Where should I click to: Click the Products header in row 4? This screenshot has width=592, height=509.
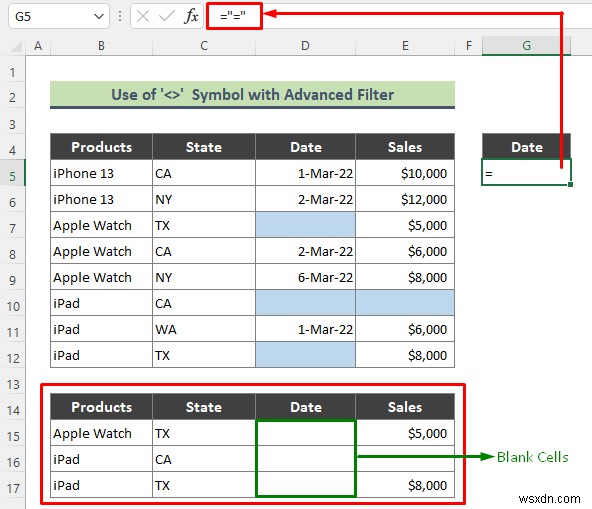(102, 147)
